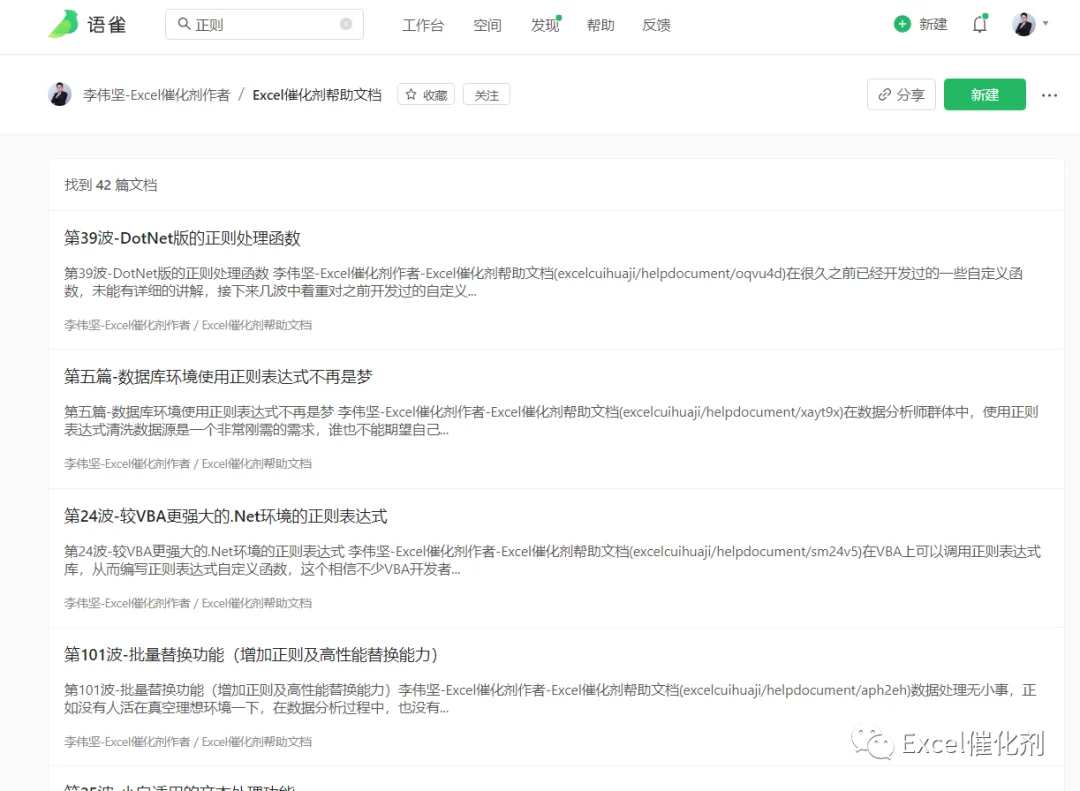The image size is (1080, 791).
Task: Open result 第101波-批量替换功能
Action: (x=251, y=655)
